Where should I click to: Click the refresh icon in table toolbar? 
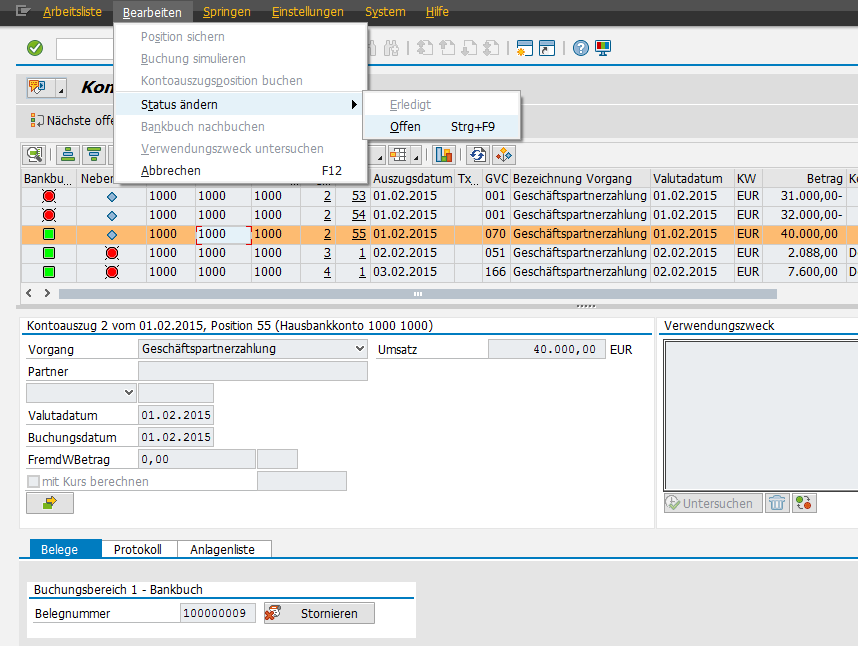pyautogui.click(x=478, y=154)
